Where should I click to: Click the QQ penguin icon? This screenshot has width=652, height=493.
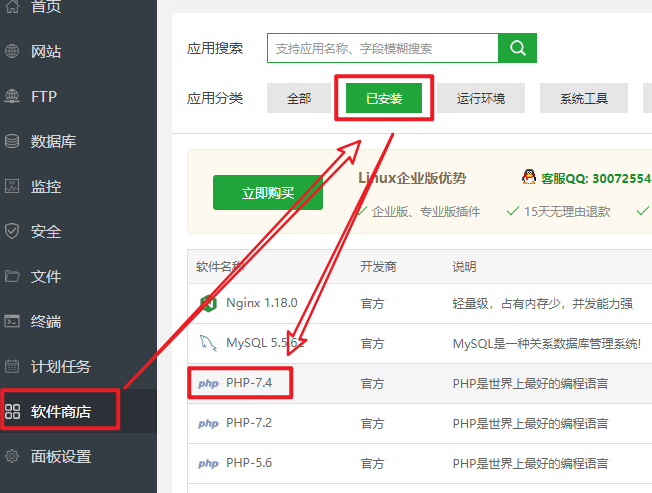pyautogui.click(x=529, y=177)
